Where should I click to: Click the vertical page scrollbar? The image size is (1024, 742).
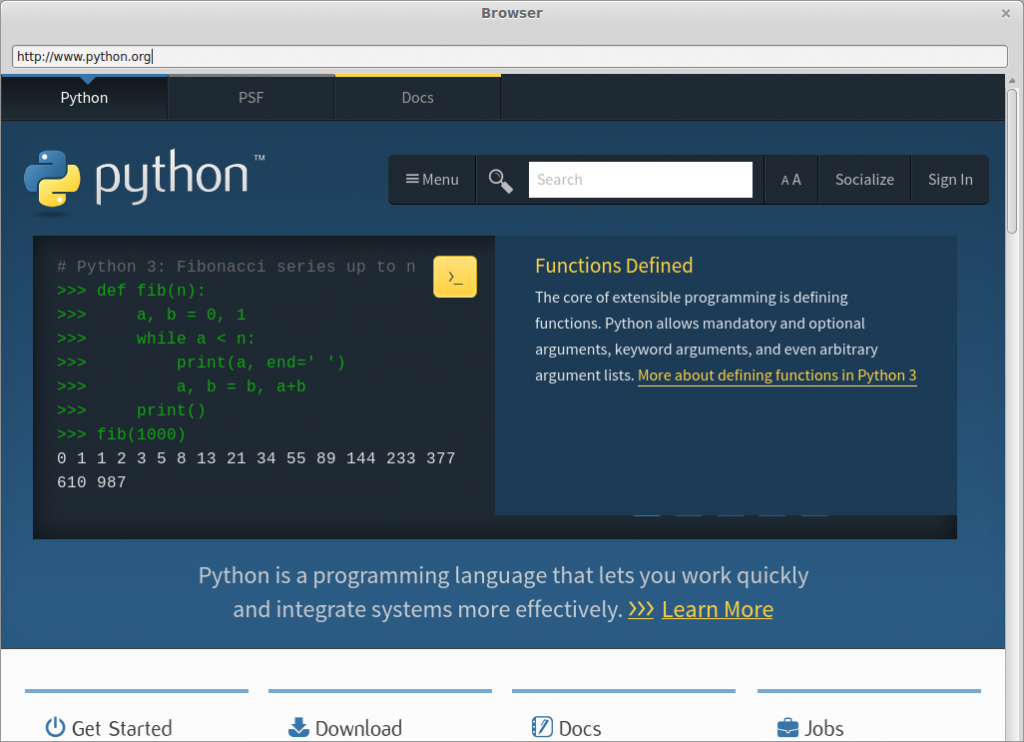[x=1014, y=150]
